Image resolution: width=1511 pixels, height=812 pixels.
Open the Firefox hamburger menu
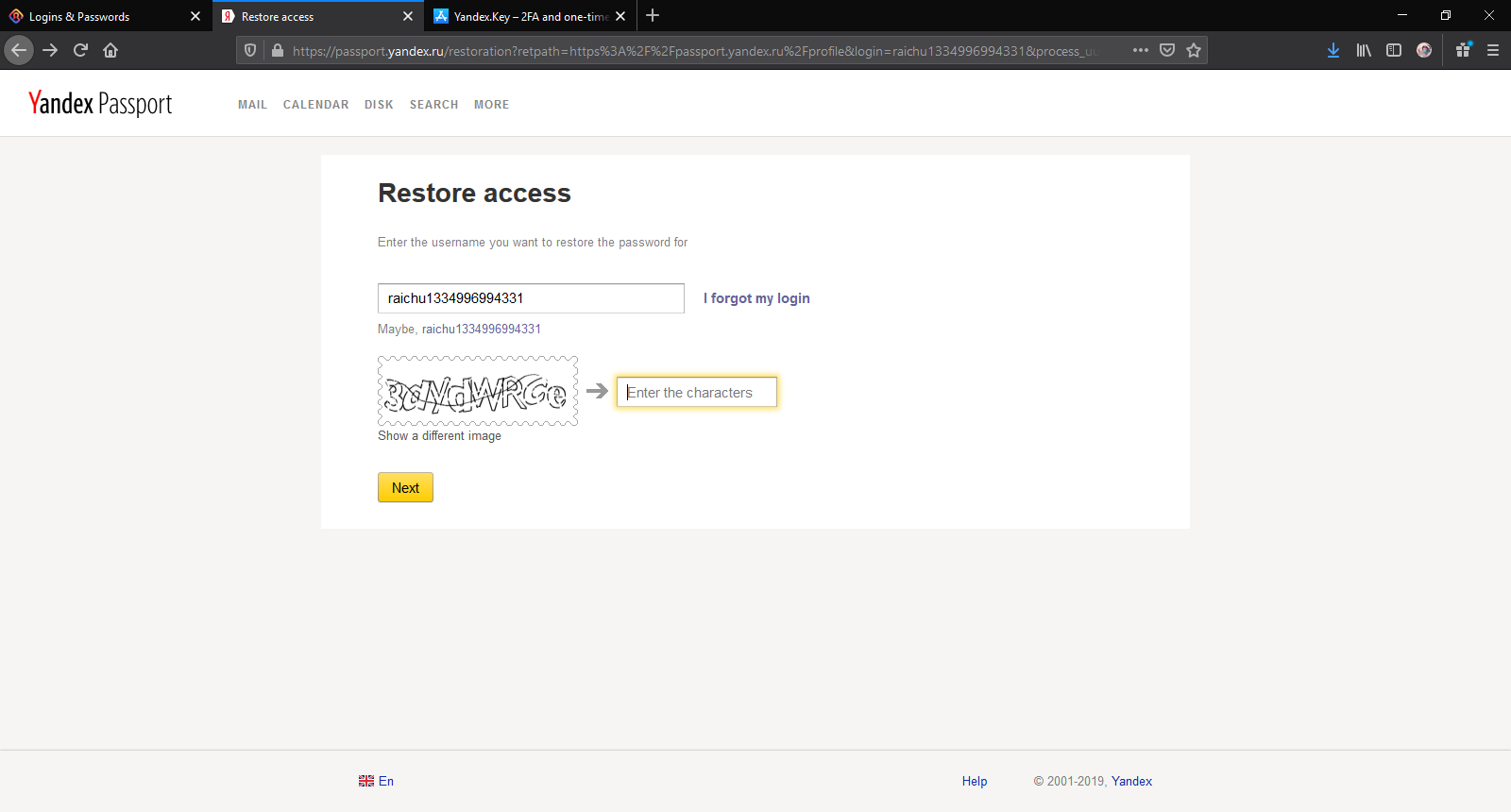click(x=1493, y=50)
